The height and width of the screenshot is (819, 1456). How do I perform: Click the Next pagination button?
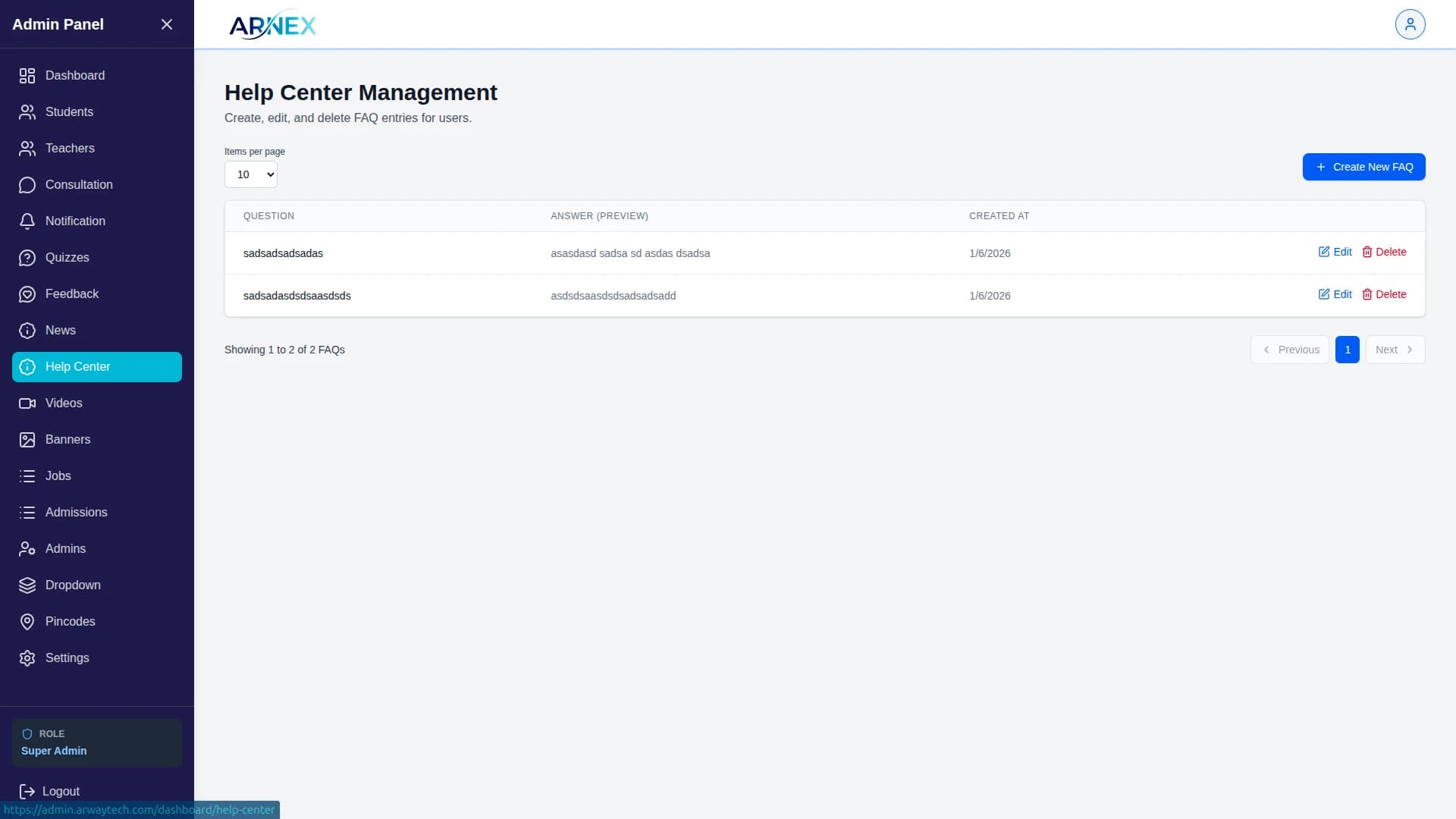(1395, 350)
